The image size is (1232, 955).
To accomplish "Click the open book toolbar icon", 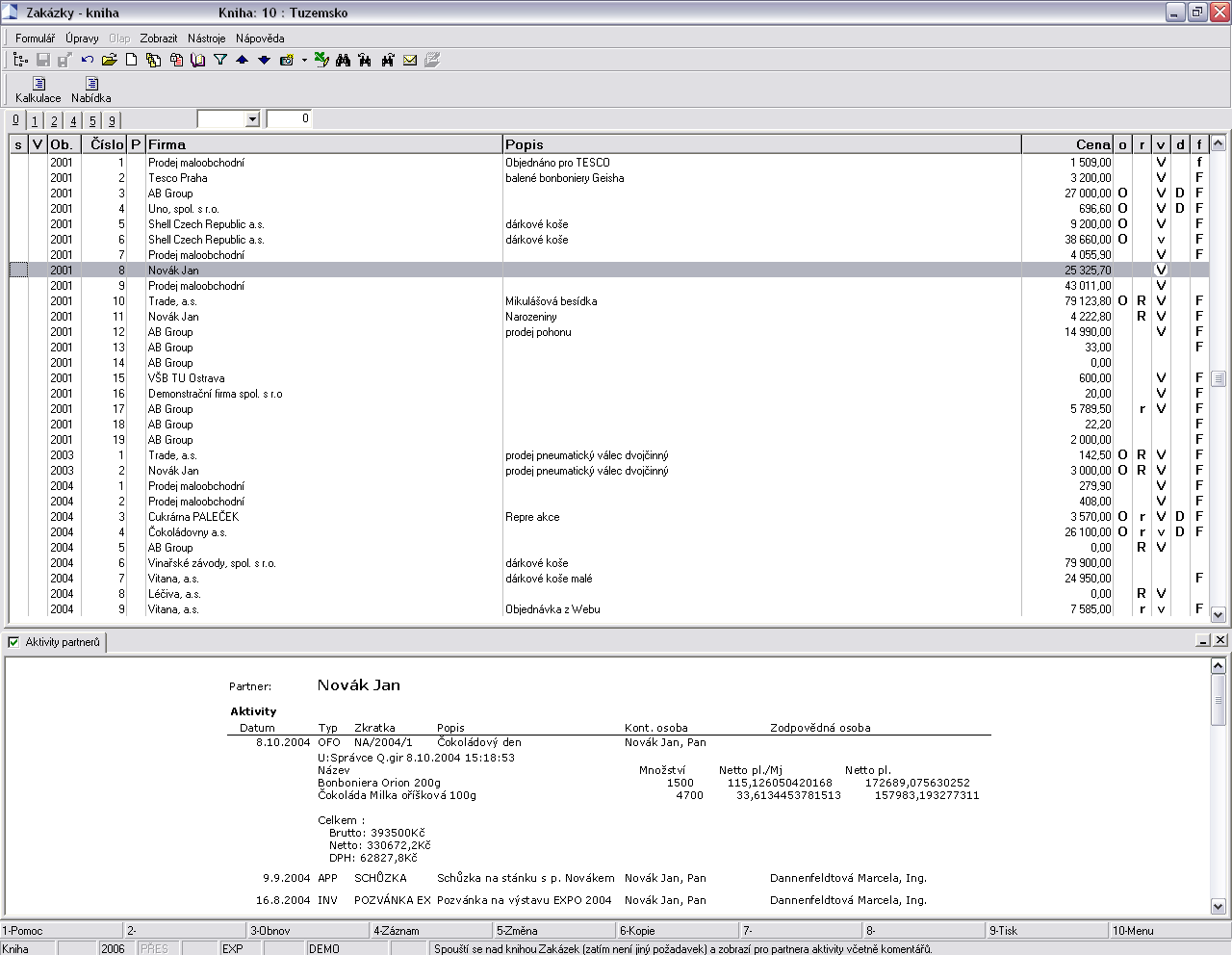I will [198, 61].
